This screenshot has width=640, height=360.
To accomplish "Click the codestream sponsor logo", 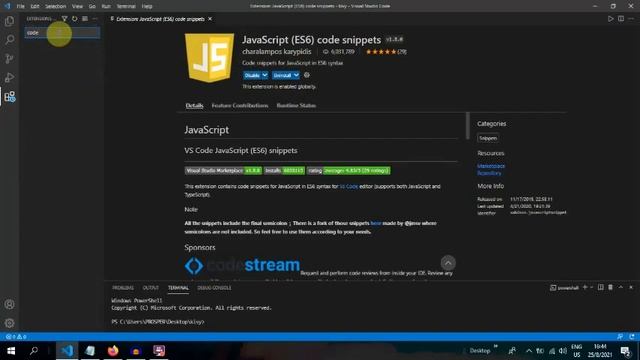I will pyautogui.click(x=242, y=265).
